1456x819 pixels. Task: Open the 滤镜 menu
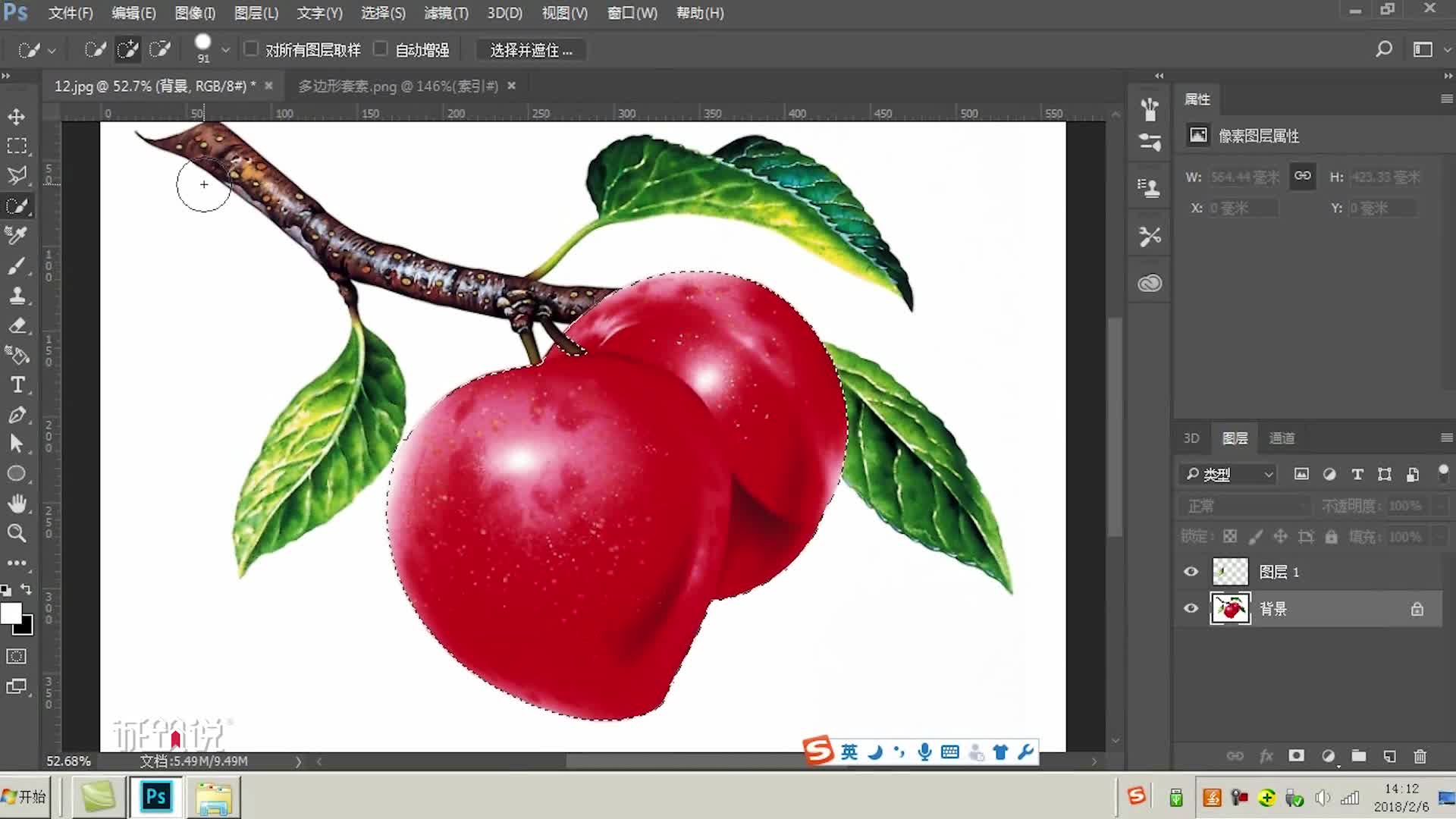click(x=444, y=13)
